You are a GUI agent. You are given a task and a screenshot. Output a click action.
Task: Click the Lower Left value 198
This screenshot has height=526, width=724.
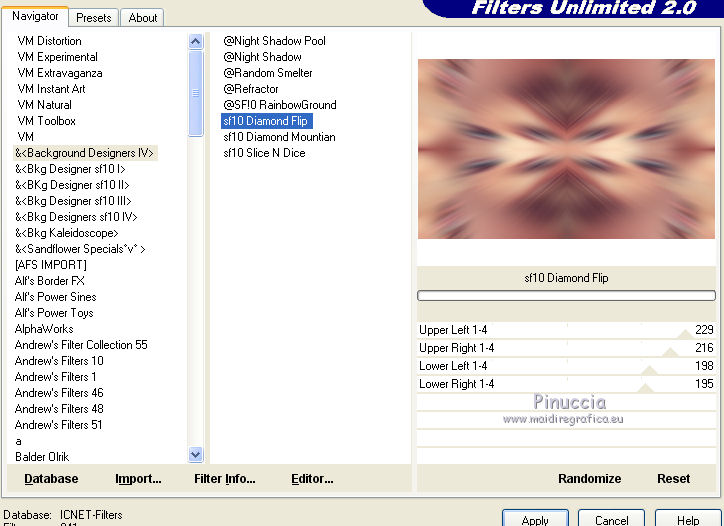(704, 366)
